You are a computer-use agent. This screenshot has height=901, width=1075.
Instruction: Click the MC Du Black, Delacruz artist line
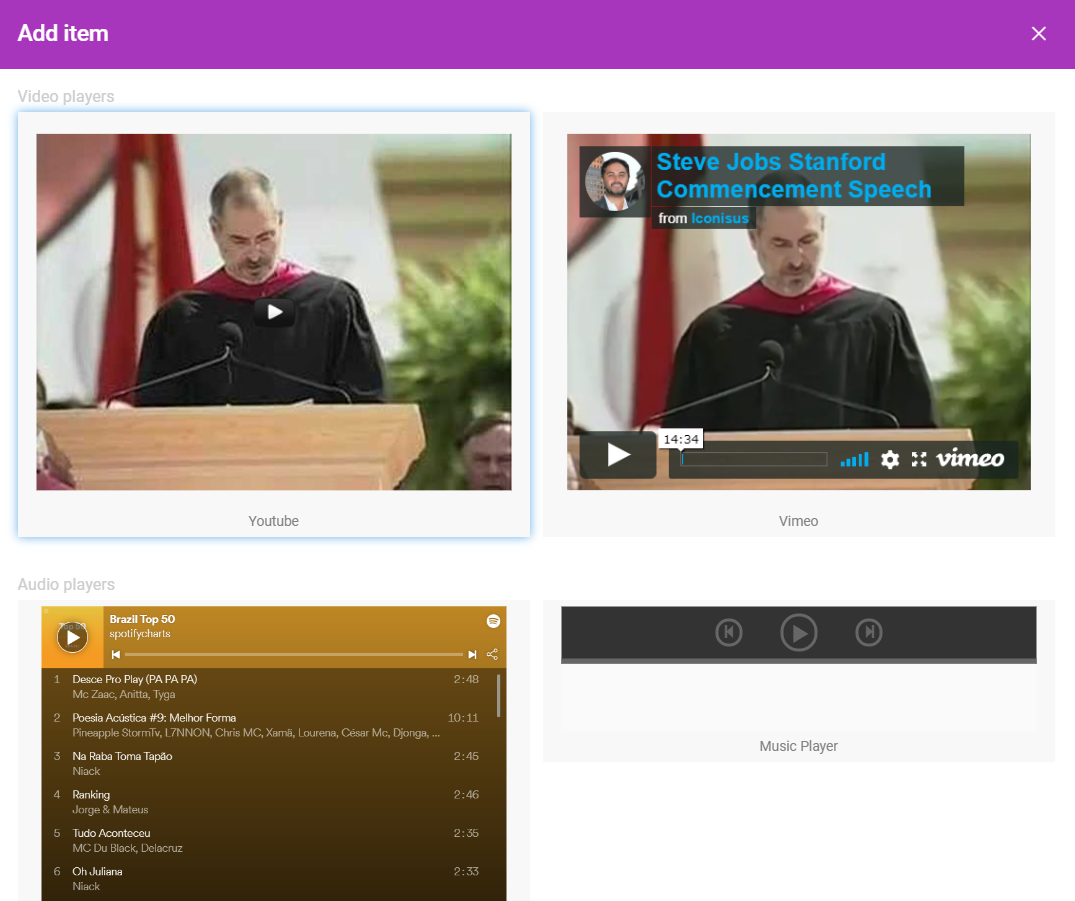128,848
